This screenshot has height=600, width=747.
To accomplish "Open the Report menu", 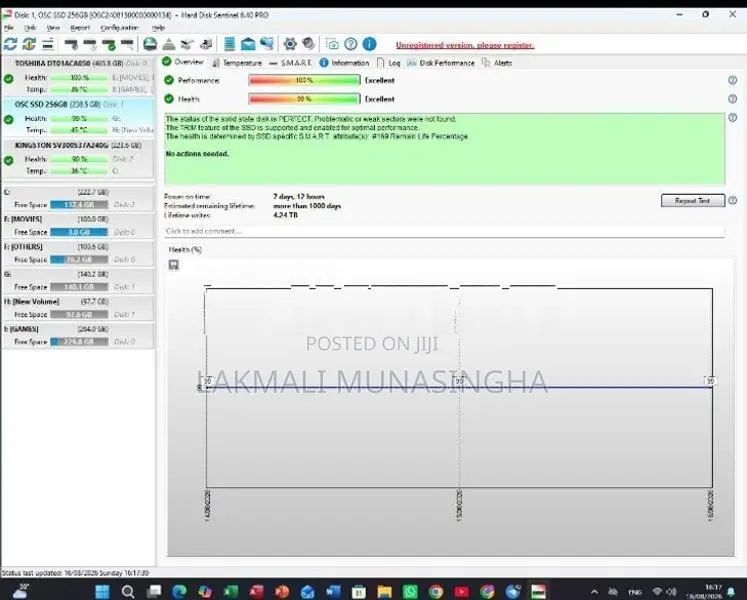I will click(80, 28).
